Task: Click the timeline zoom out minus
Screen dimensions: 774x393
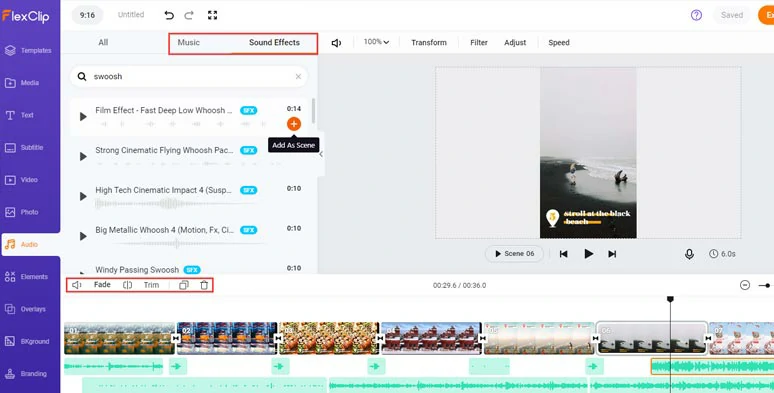Action: coord(745,285)
